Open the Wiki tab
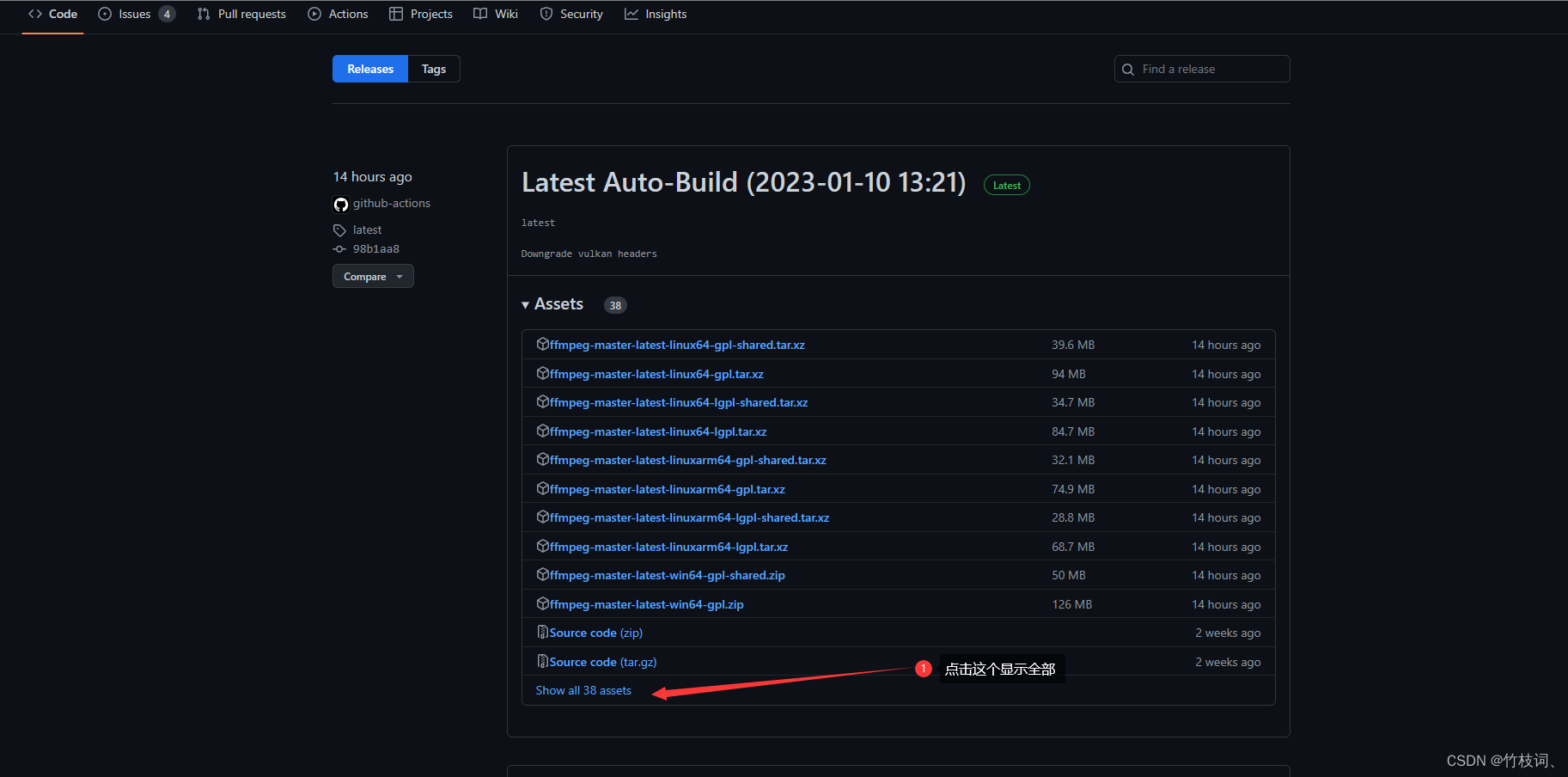Viewport: 1568px width, 777px height. point(496,14)
